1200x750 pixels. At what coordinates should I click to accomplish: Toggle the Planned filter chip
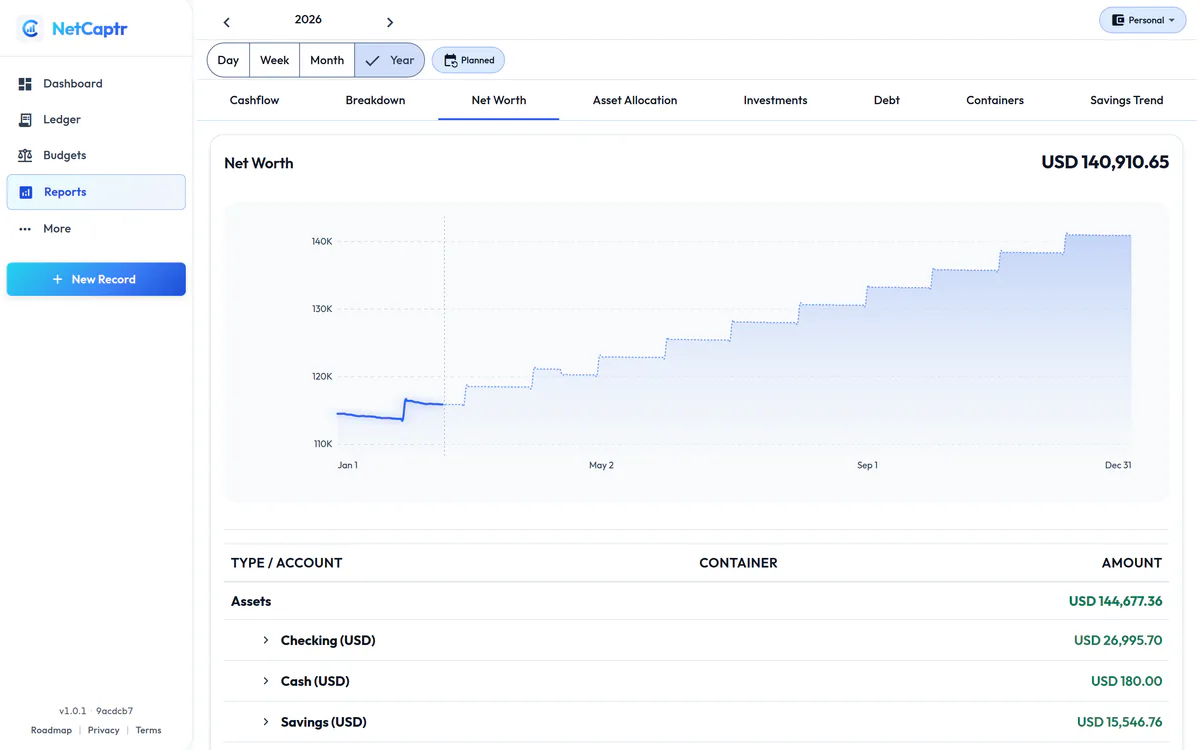(468, 60)
